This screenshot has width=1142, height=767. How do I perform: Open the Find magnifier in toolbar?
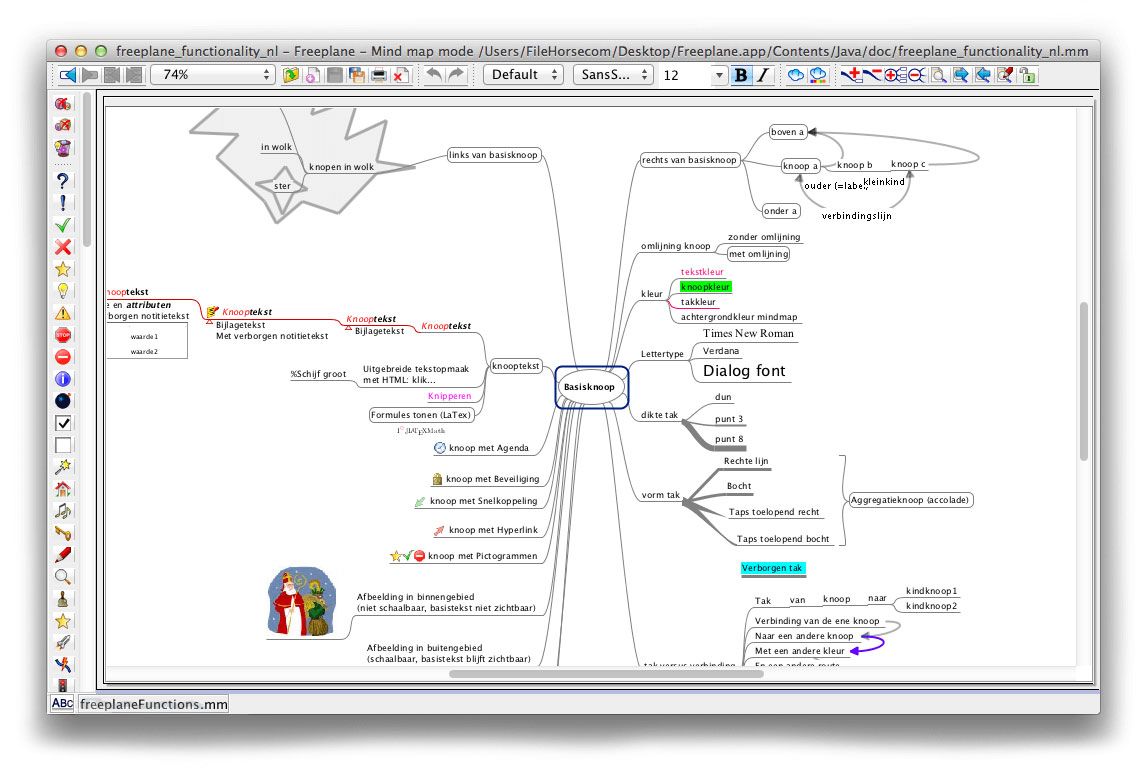(939, 75)
